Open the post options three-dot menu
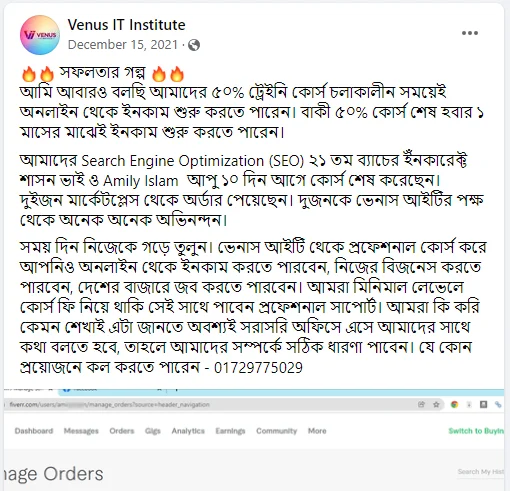This screenshot has width=510, height=491. pos(470,33)
